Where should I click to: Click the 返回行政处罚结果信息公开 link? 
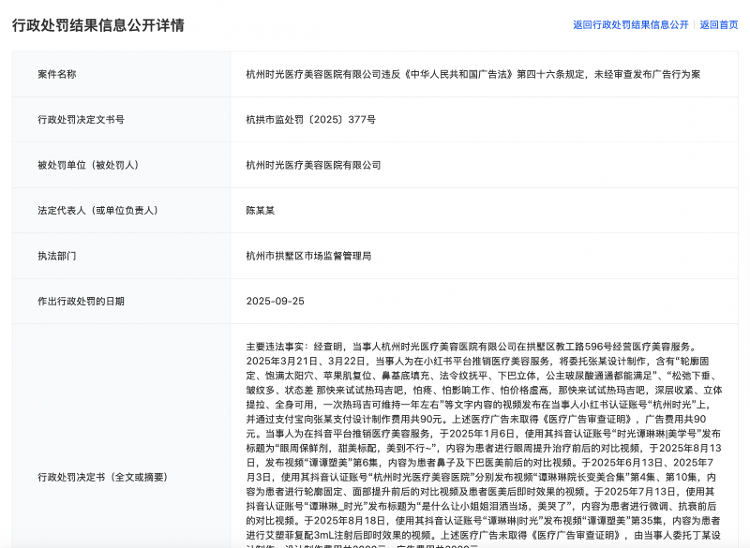coord(630,25)
